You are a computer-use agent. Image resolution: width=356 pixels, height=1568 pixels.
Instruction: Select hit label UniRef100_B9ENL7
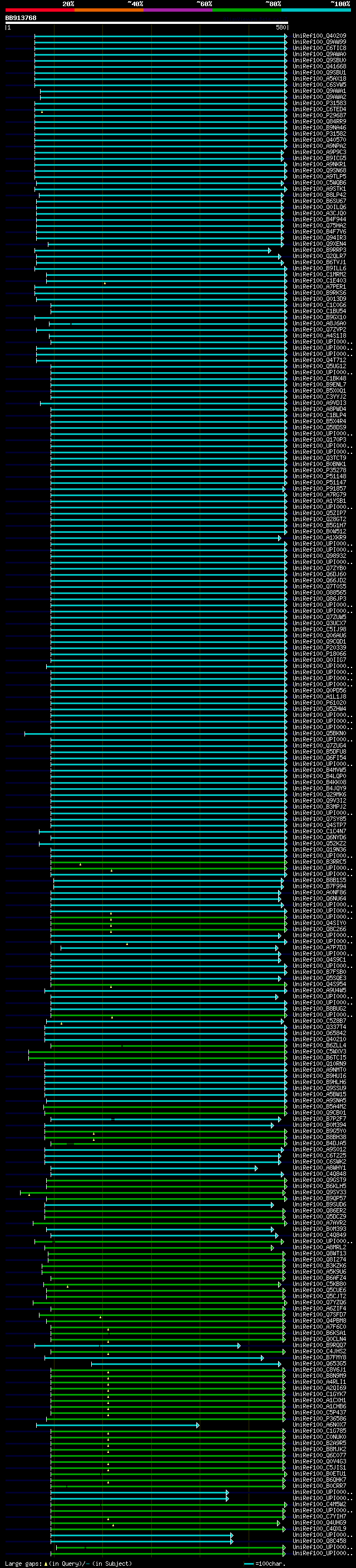(x=319, y=385)
